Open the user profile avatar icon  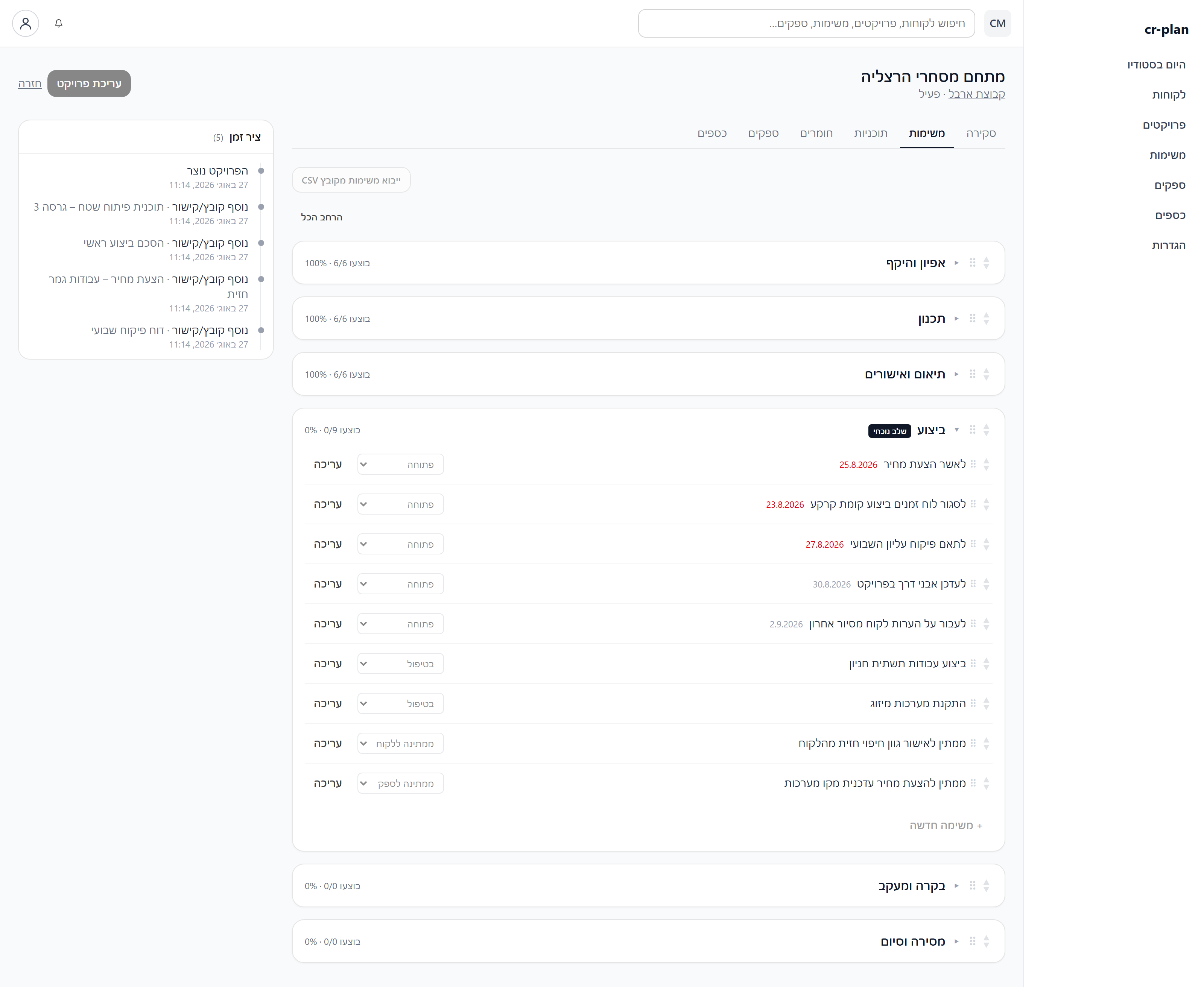(26, 23)
